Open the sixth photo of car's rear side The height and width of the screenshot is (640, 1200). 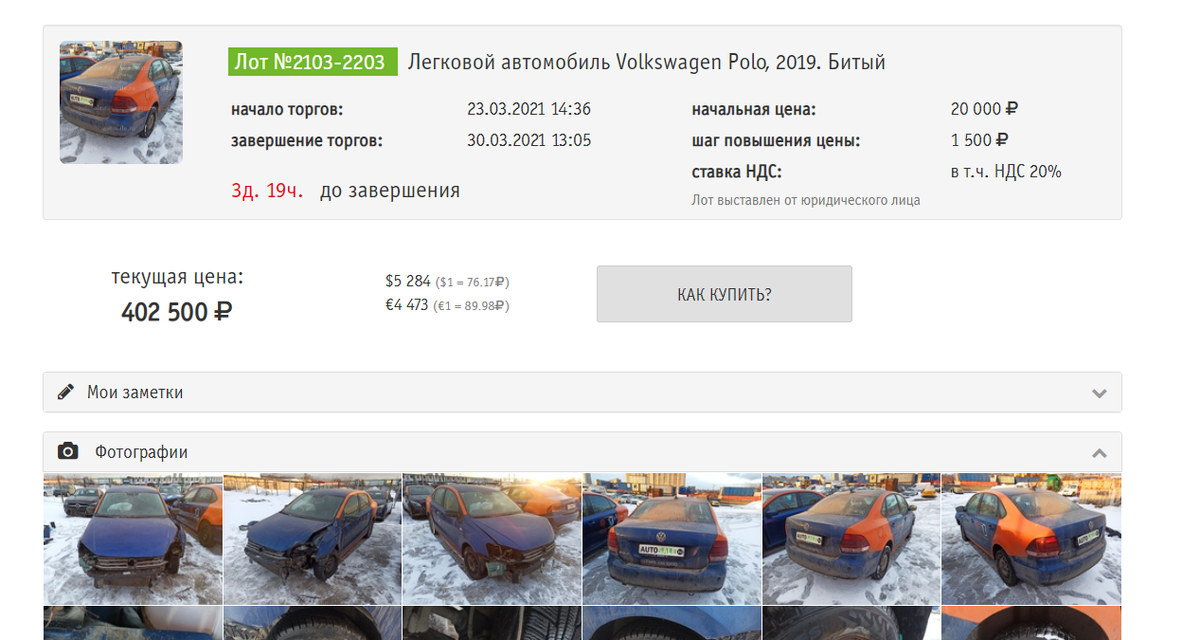(x=1032, y=539)
